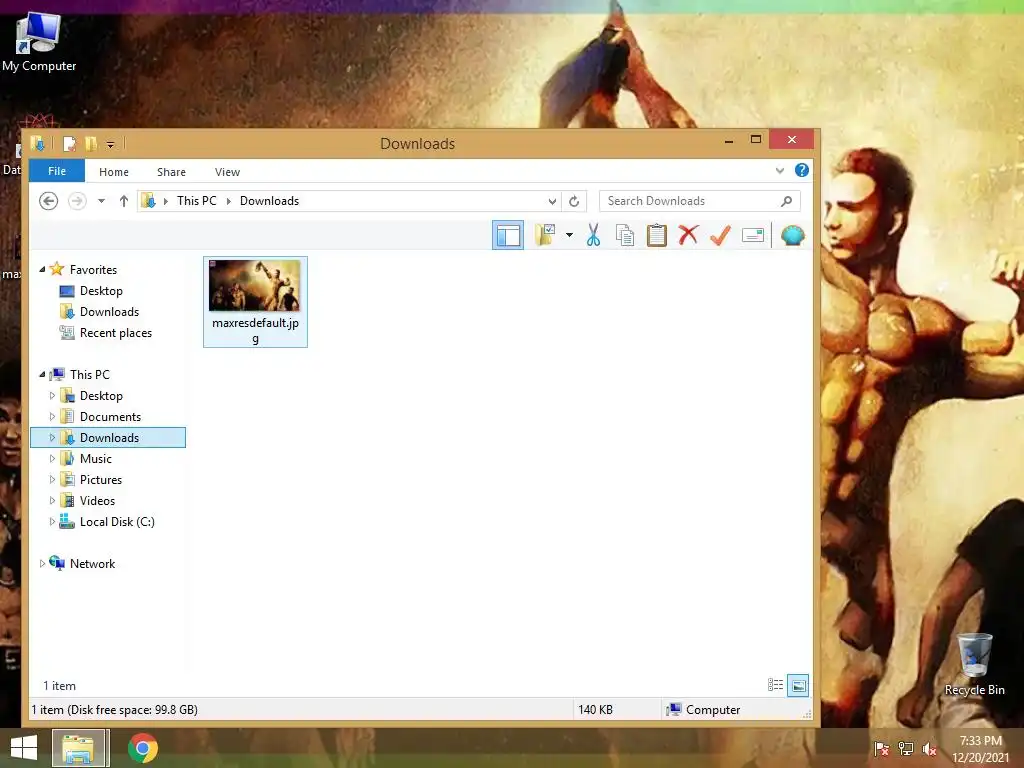Click the Forward navigation arrow
The height and width of the screenshot is (768, 1024).
[x=77, y=201]
